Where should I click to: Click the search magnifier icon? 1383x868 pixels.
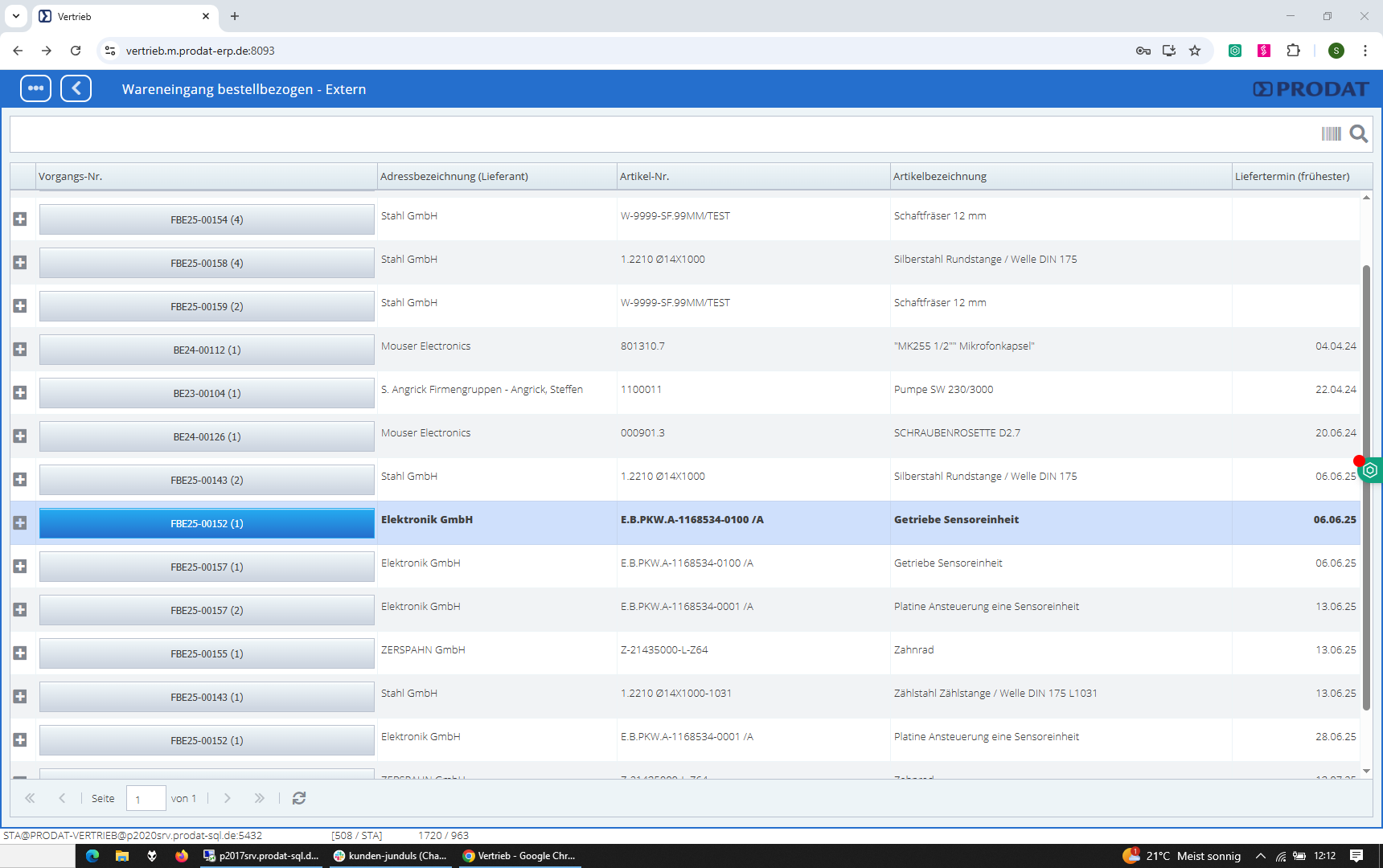coord(1358,133)
